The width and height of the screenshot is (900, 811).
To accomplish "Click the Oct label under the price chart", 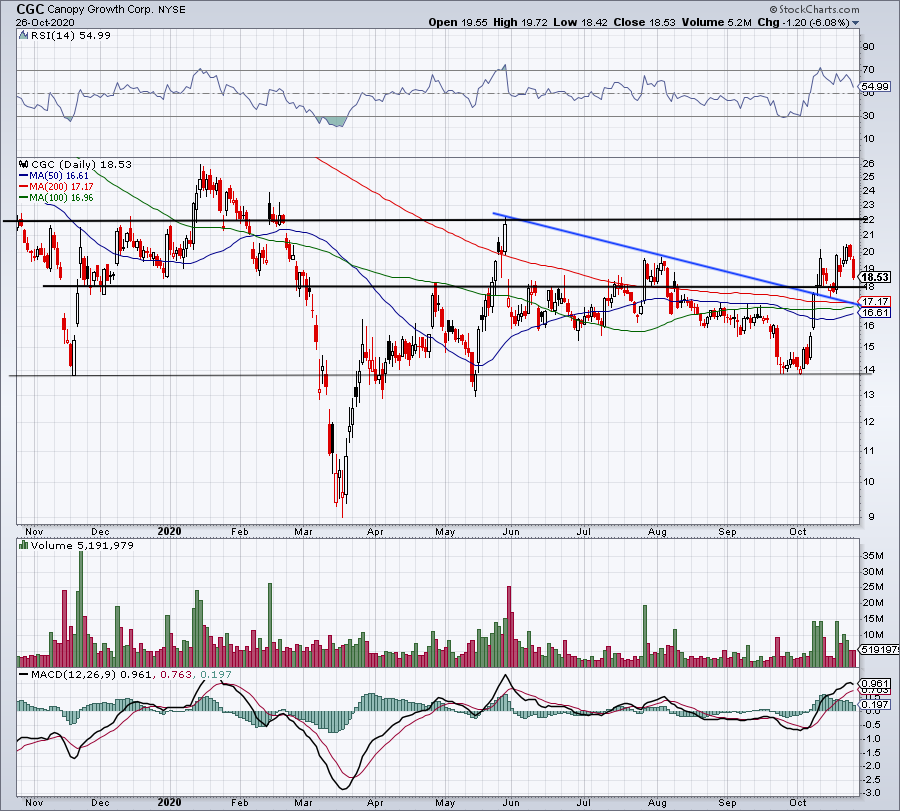I will [x=798, y=531].
